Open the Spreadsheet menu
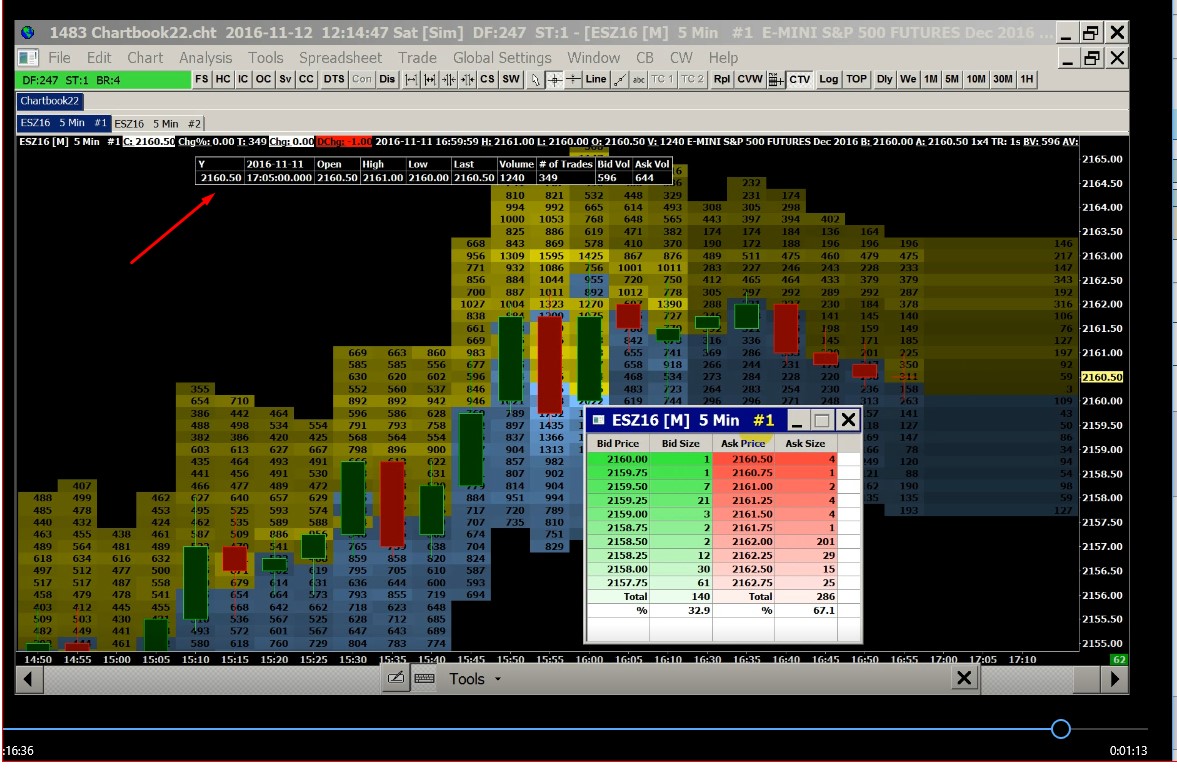Screen dimensions: 1177x781 pyautogui.click(x=340, y=58)
